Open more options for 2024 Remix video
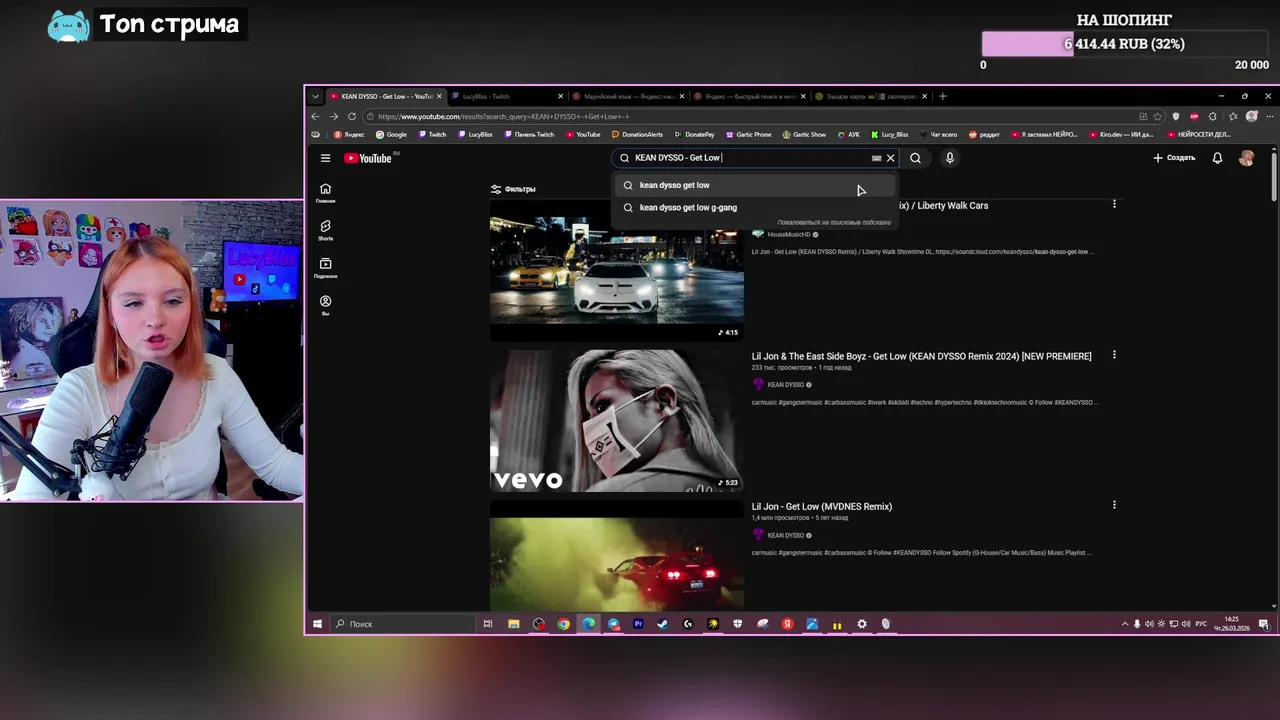Screen dimensions: 1280x720 click(1114, 355)
